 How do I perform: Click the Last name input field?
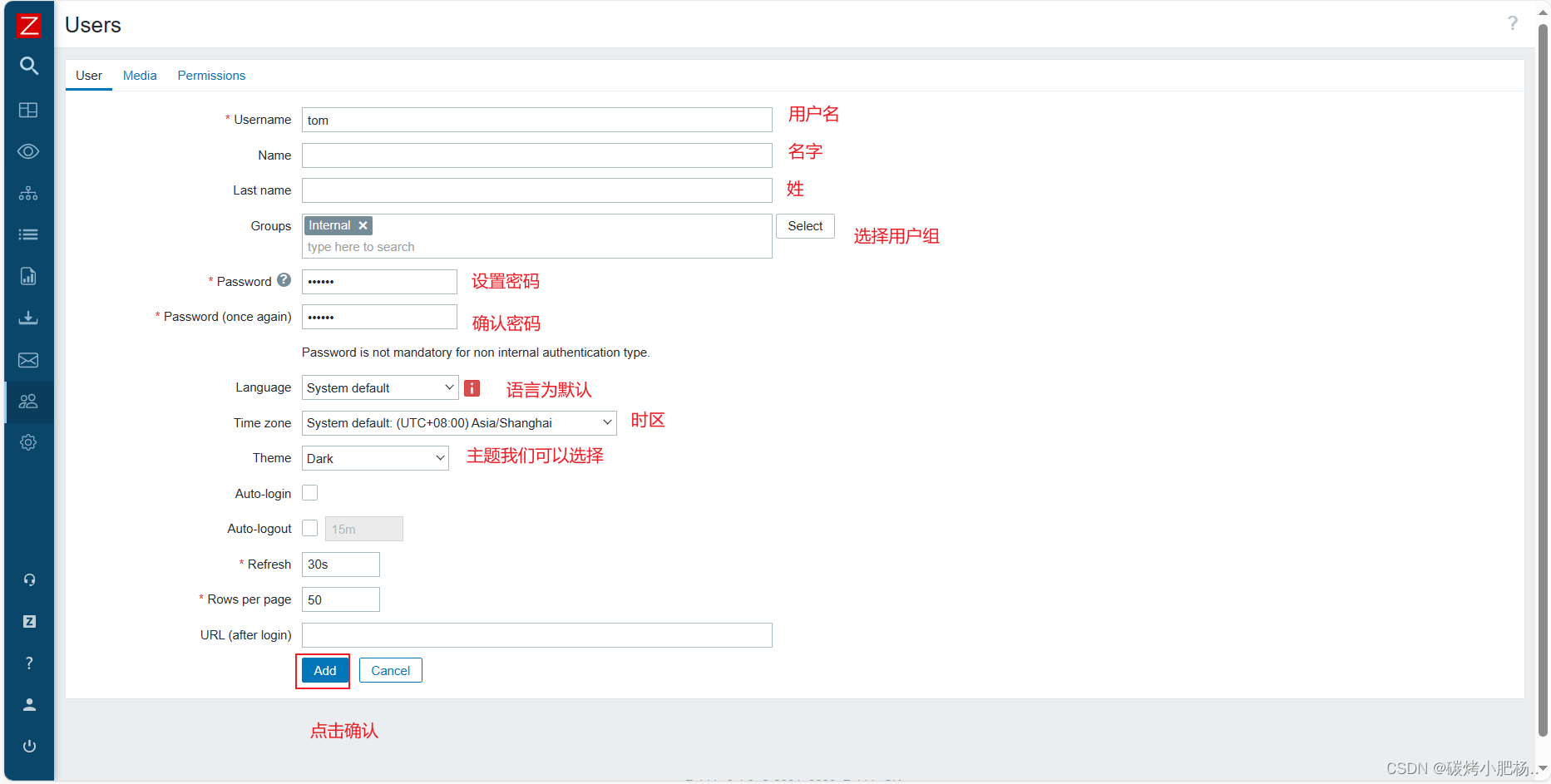pos(537,190)
